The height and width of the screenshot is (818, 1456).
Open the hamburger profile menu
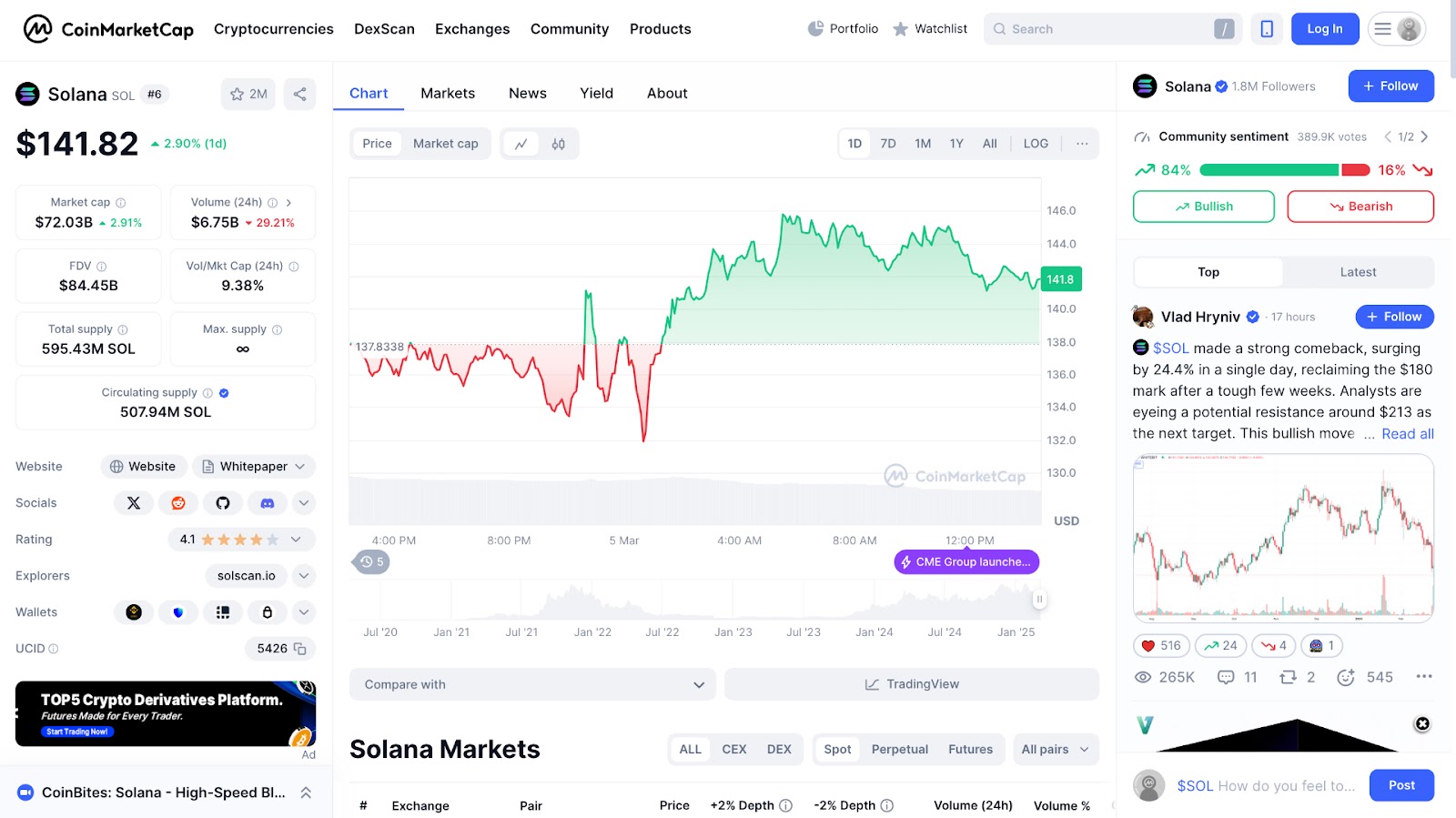coord(1397,29)
